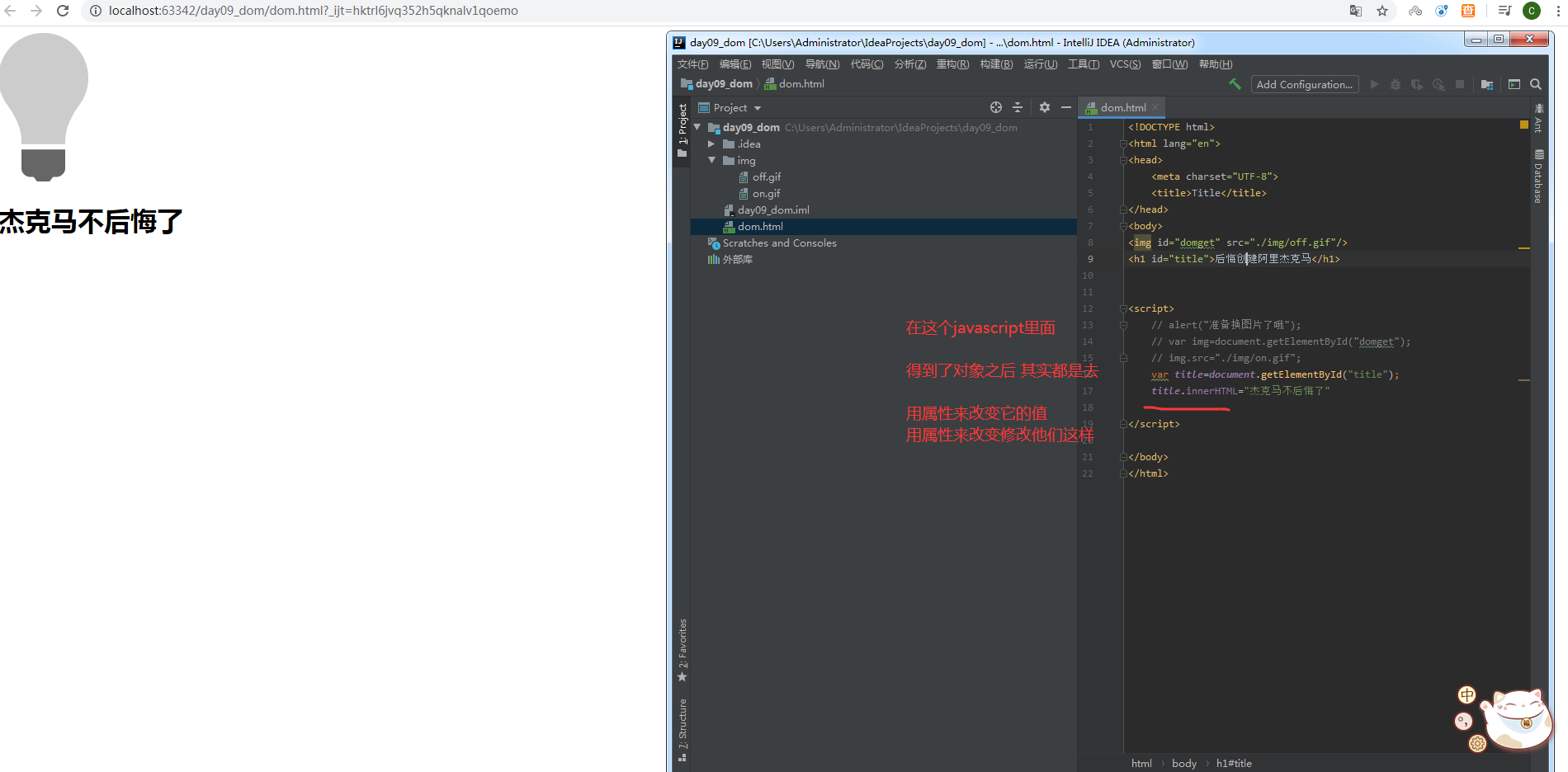Click the dom.html breadcrumb in navigation bar
The width and height of the screenshot is (1568, 772).
794,84
